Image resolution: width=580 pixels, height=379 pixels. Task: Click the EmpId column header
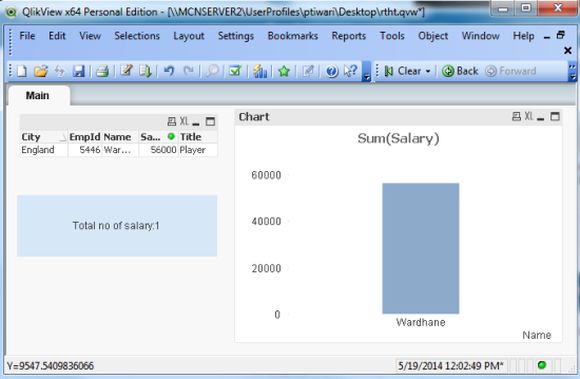point(85,137)
